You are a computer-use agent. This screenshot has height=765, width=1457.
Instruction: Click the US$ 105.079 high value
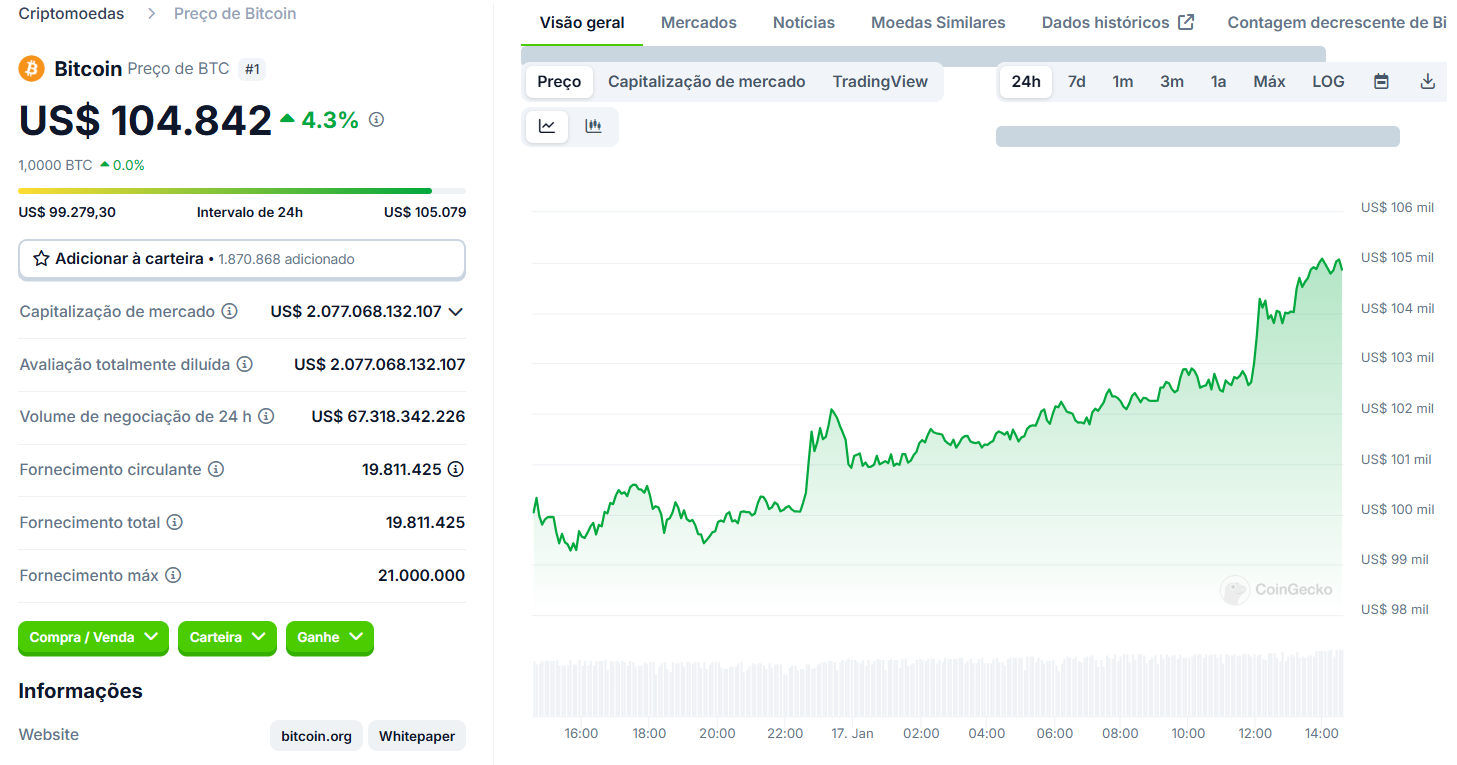425,212
